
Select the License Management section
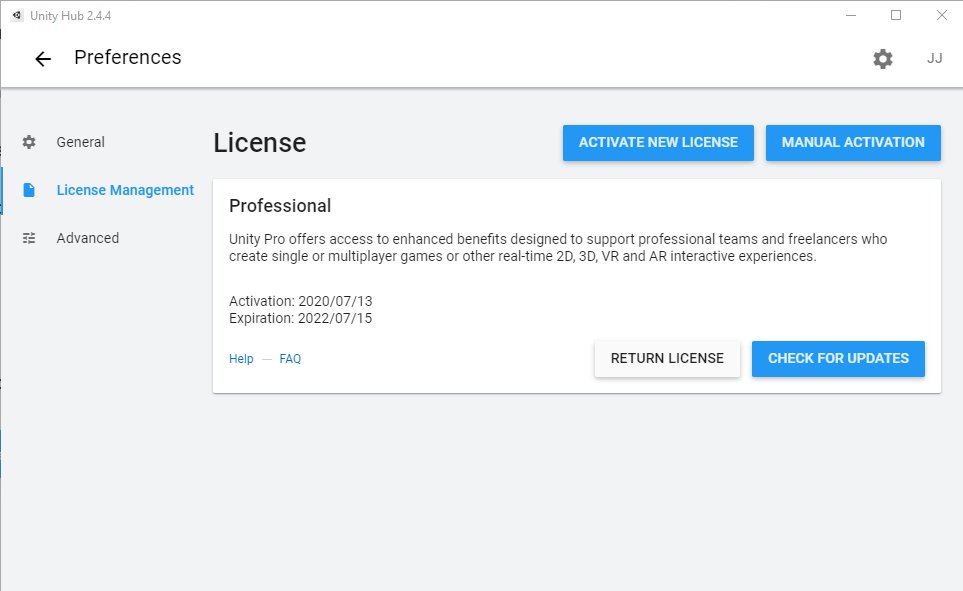(x=125, y=190)
